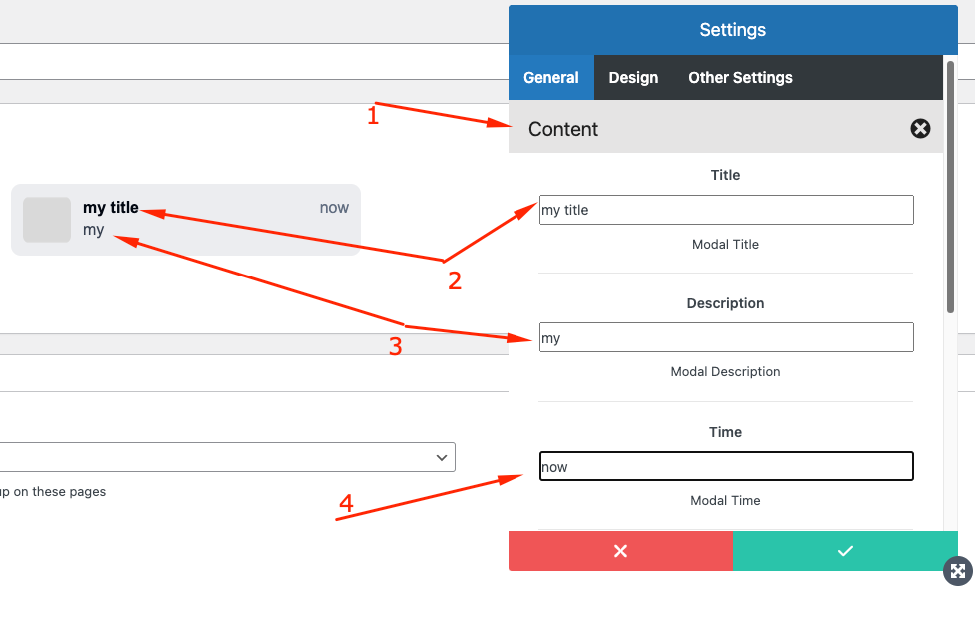Click 'my title' text in the preview
This screenshot has height=622, width=975.
111,208
